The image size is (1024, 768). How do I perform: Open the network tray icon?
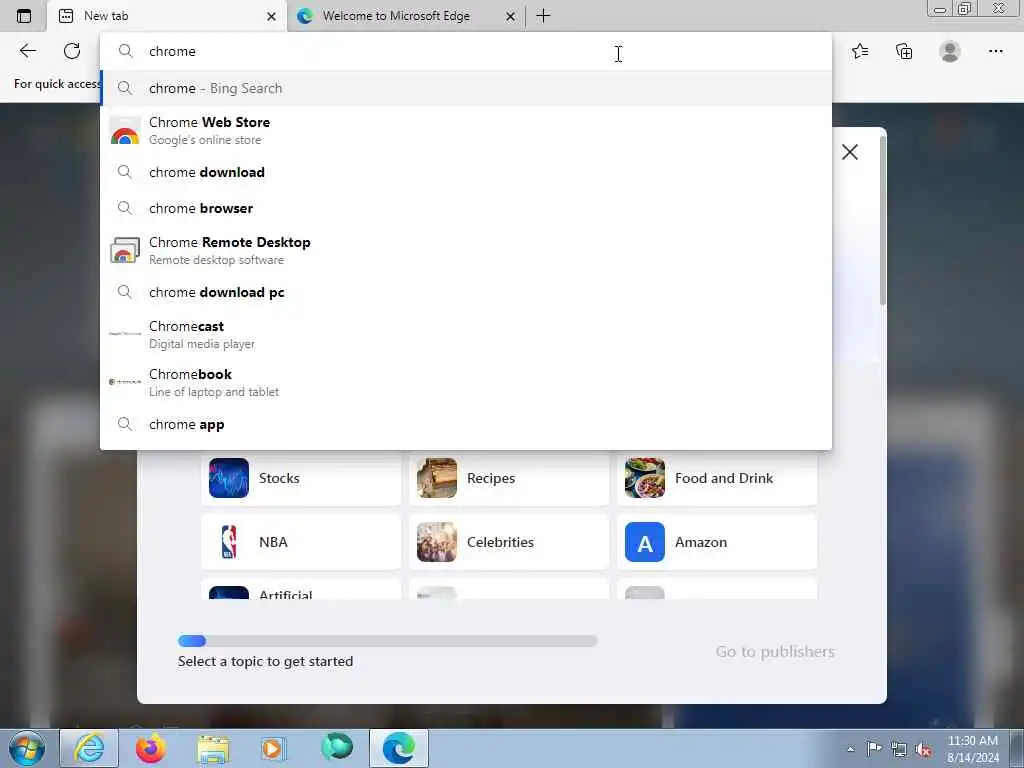click(899, 749)
